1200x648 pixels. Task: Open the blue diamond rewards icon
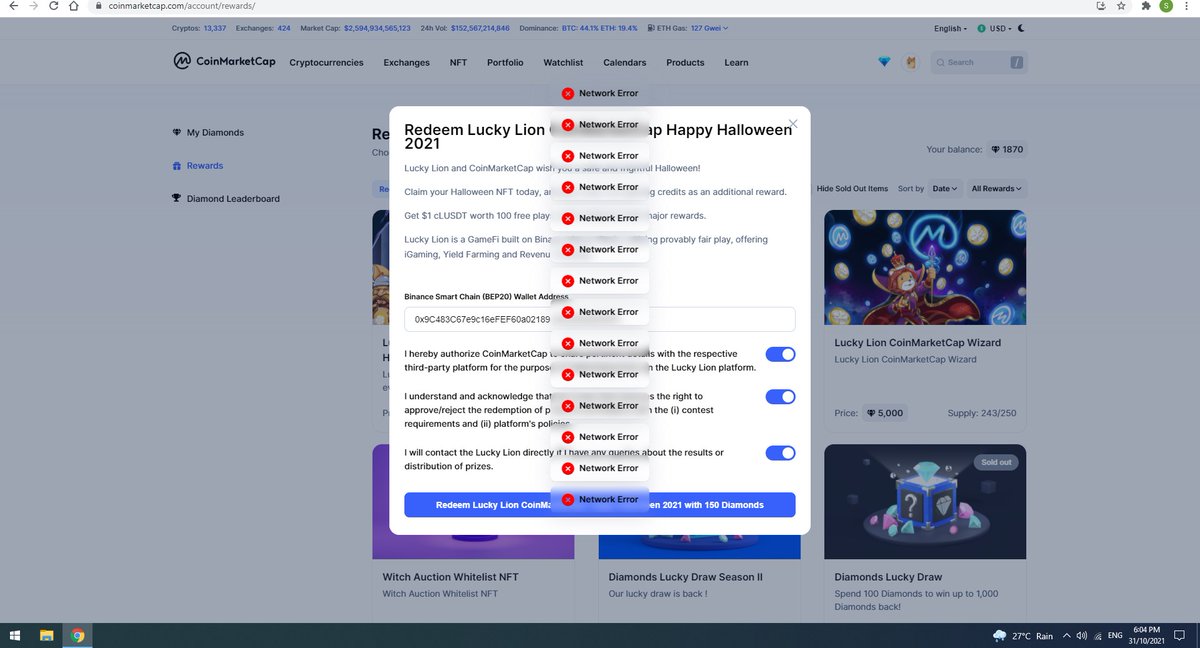[884, 62]
